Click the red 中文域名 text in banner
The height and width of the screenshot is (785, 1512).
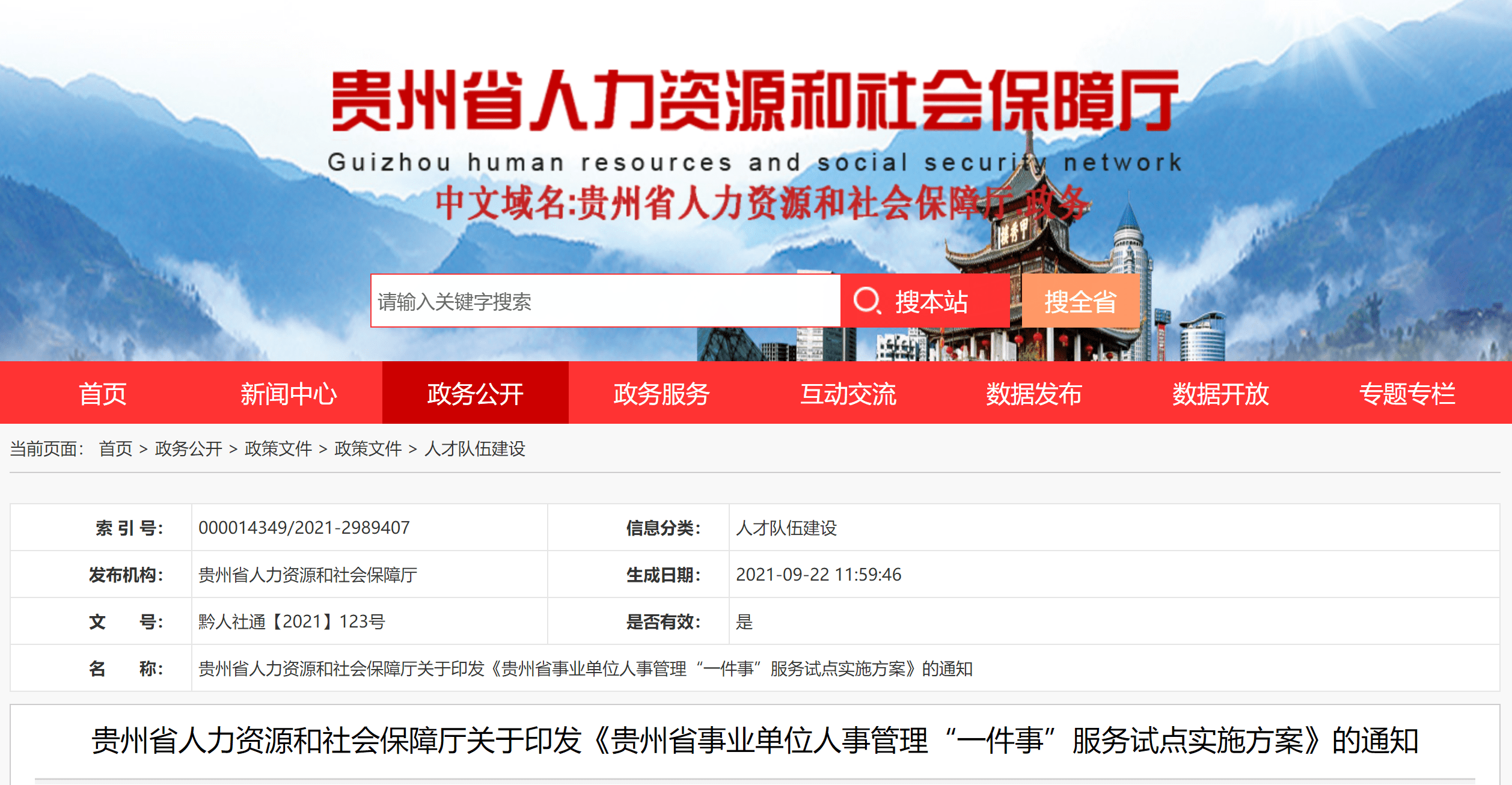tap(762, 203)
